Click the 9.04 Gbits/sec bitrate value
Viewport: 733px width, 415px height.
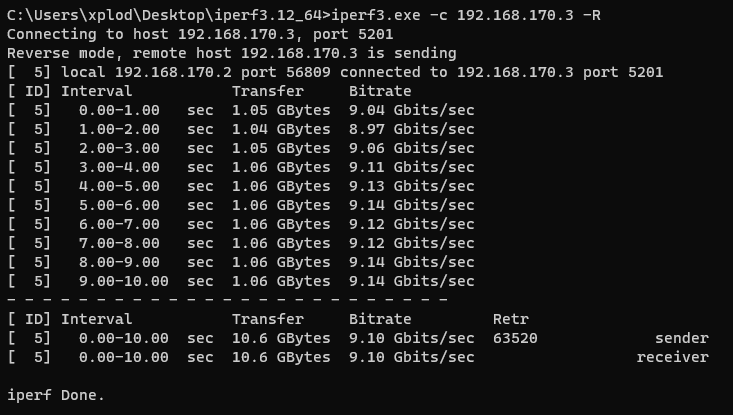pos(411,110)
